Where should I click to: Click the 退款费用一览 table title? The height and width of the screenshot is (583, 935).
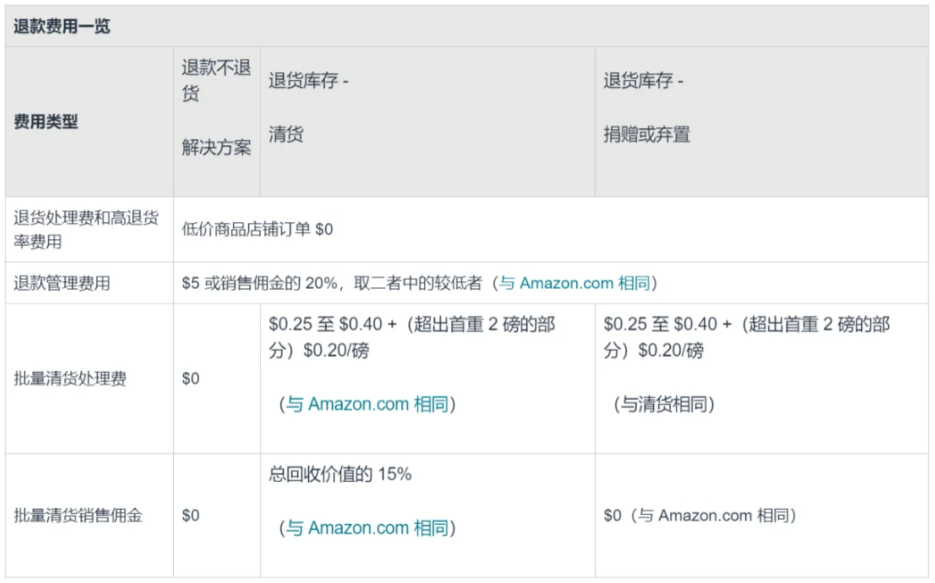[62, 27]
